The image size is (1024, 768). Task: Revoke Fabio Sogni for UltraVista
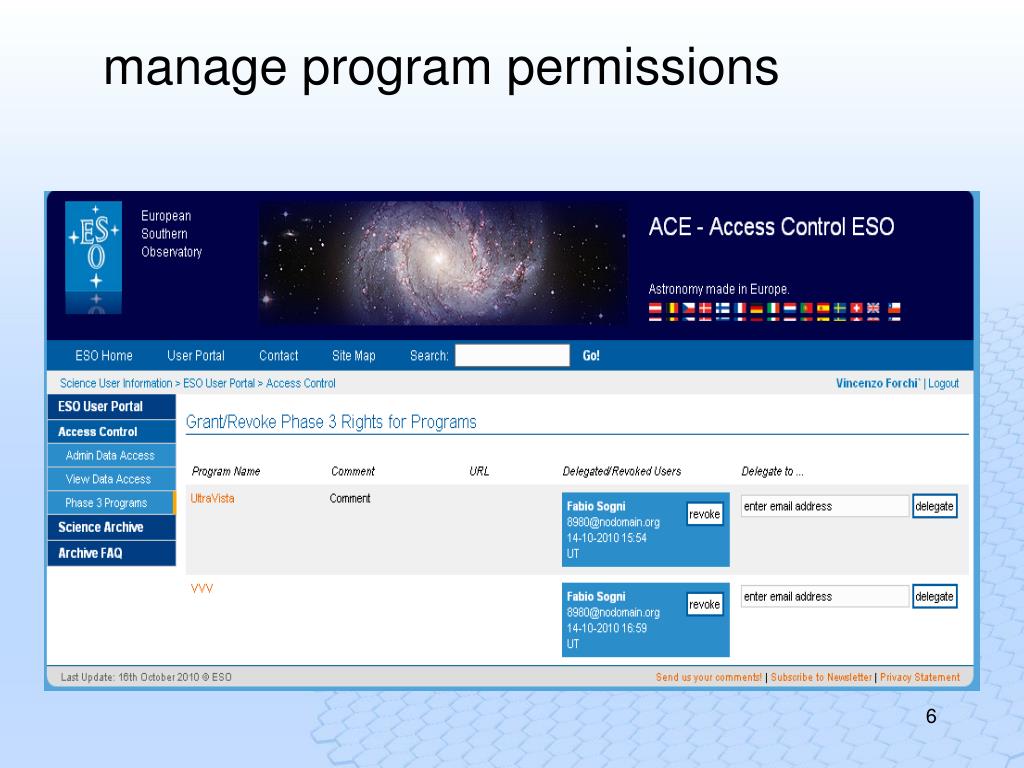coord(705,514)
